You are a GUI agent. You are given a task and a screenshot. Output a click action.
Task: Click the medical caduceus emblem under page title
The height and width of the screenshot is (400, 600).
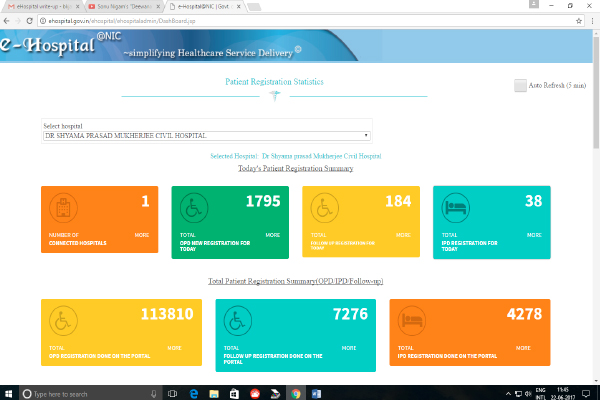click(274, 95)
